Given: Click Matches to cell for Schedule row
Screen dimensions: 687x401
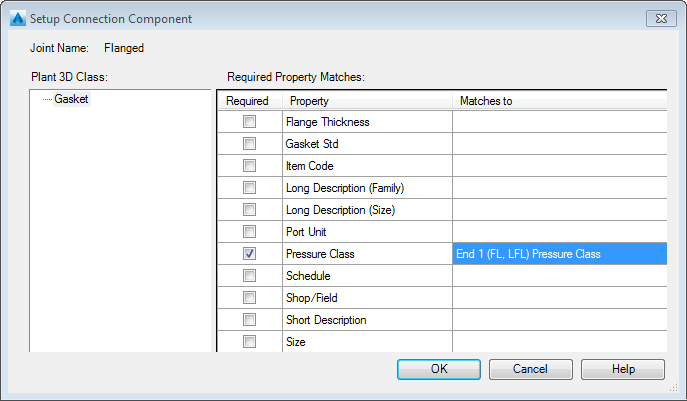Looking at the screenshot, I should pos(559,276).
